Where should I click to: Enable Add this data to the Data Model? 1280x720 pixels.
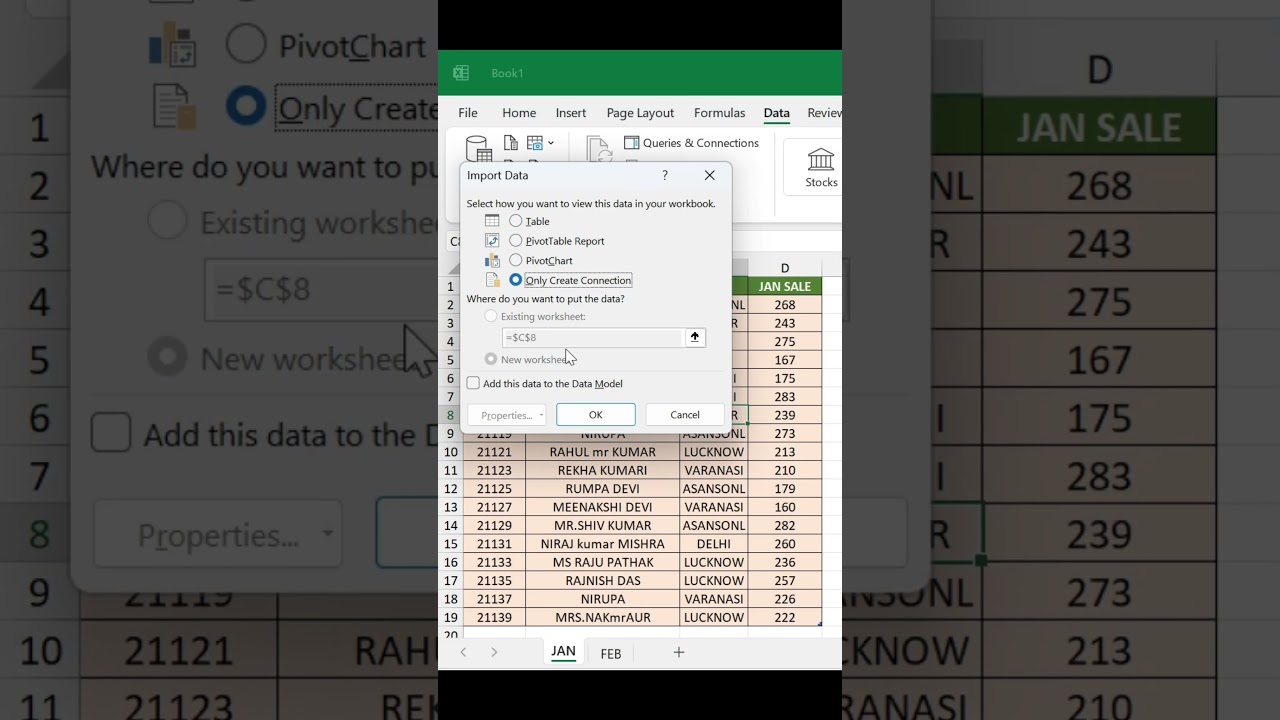473,383
